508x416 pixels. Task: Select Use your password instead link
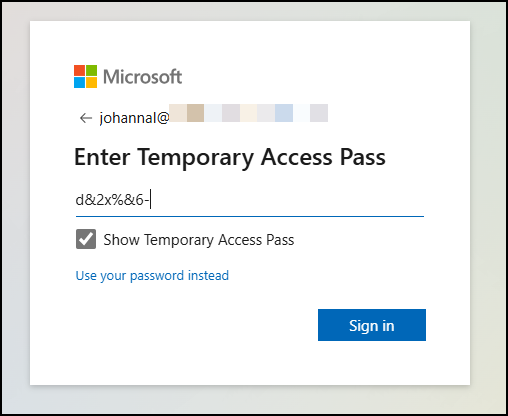[152, 276]
